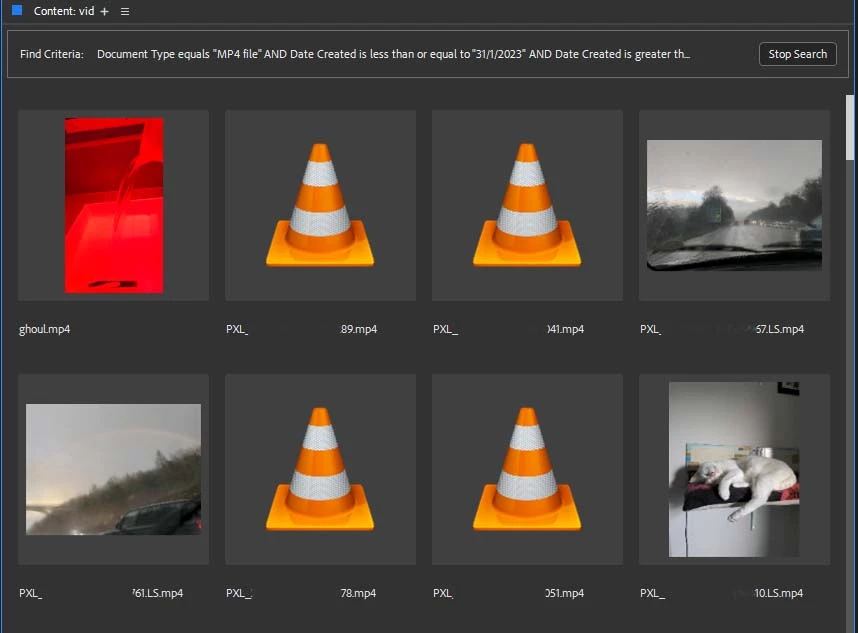Click the file name ending 78.mp4

[x=301, y=593]
